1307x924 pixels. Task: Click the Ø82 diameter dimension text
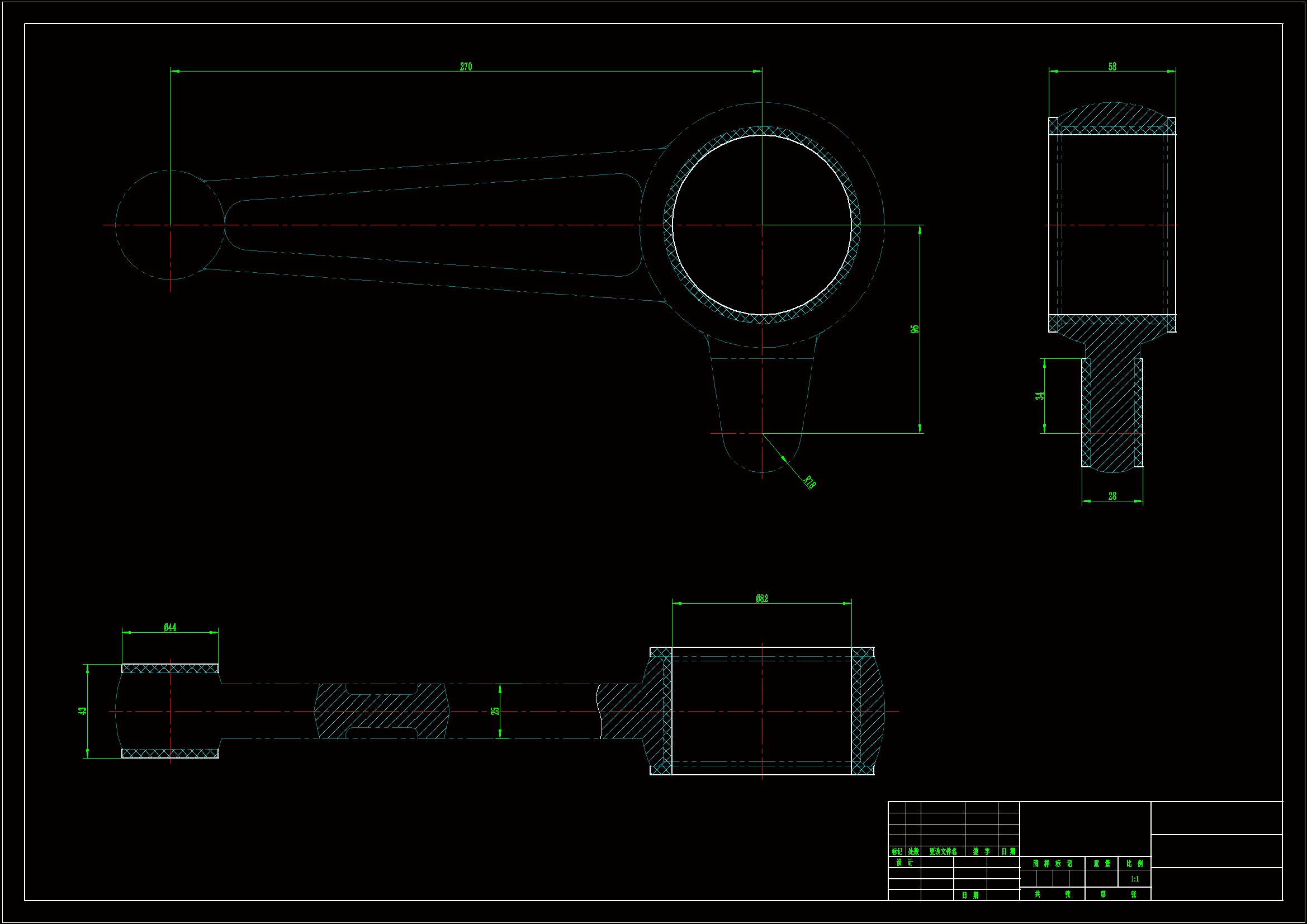[761, 598]
